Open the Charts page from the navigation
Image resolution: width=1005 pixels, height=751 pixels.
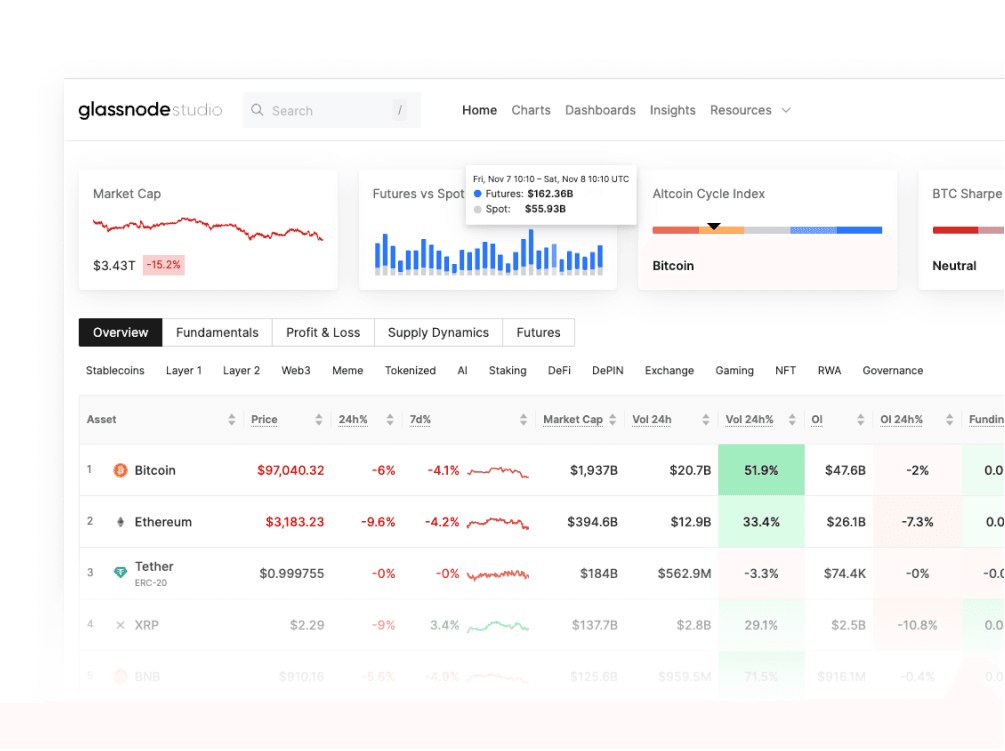click(531, 110)
